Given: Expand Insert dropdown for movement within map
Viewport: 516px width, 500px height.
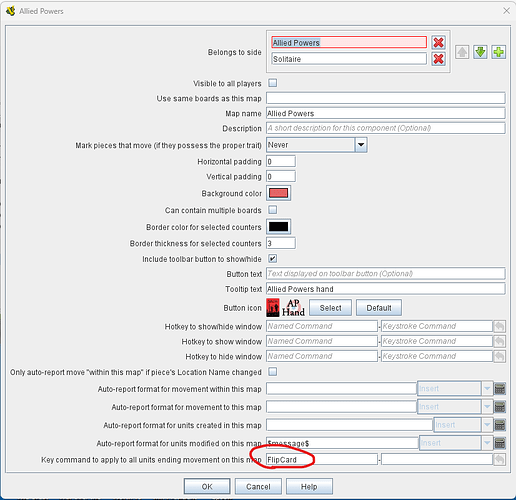Looking at the screenshot, I should [x=487, y=389].
